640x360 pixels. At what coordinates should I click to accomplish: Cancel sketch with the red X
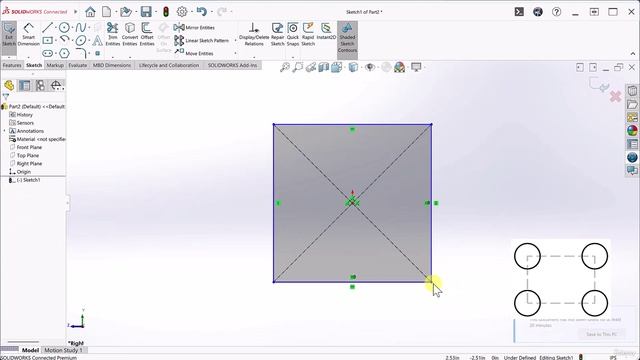tap(616, 97)
